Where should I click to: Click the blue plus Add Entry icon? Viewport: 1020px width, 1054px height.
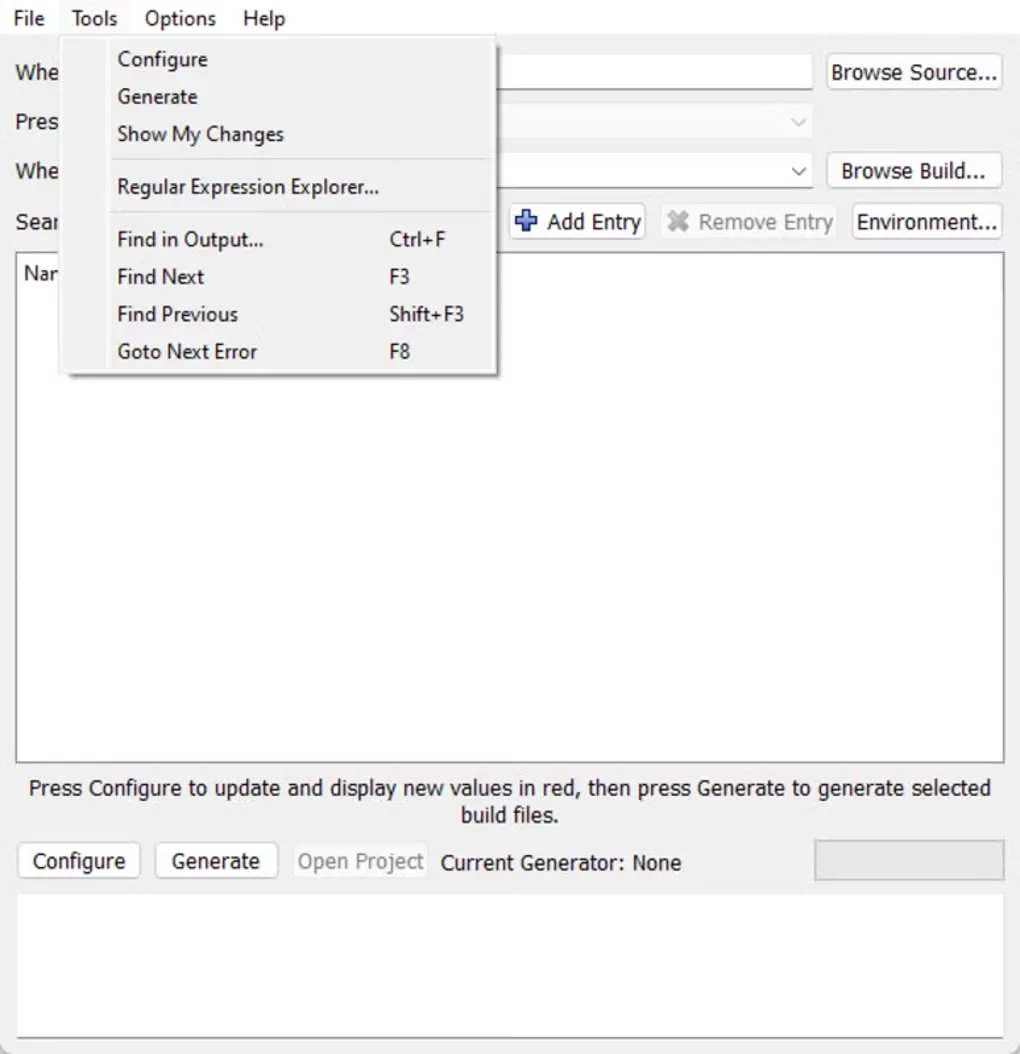(x=526, y=220)
